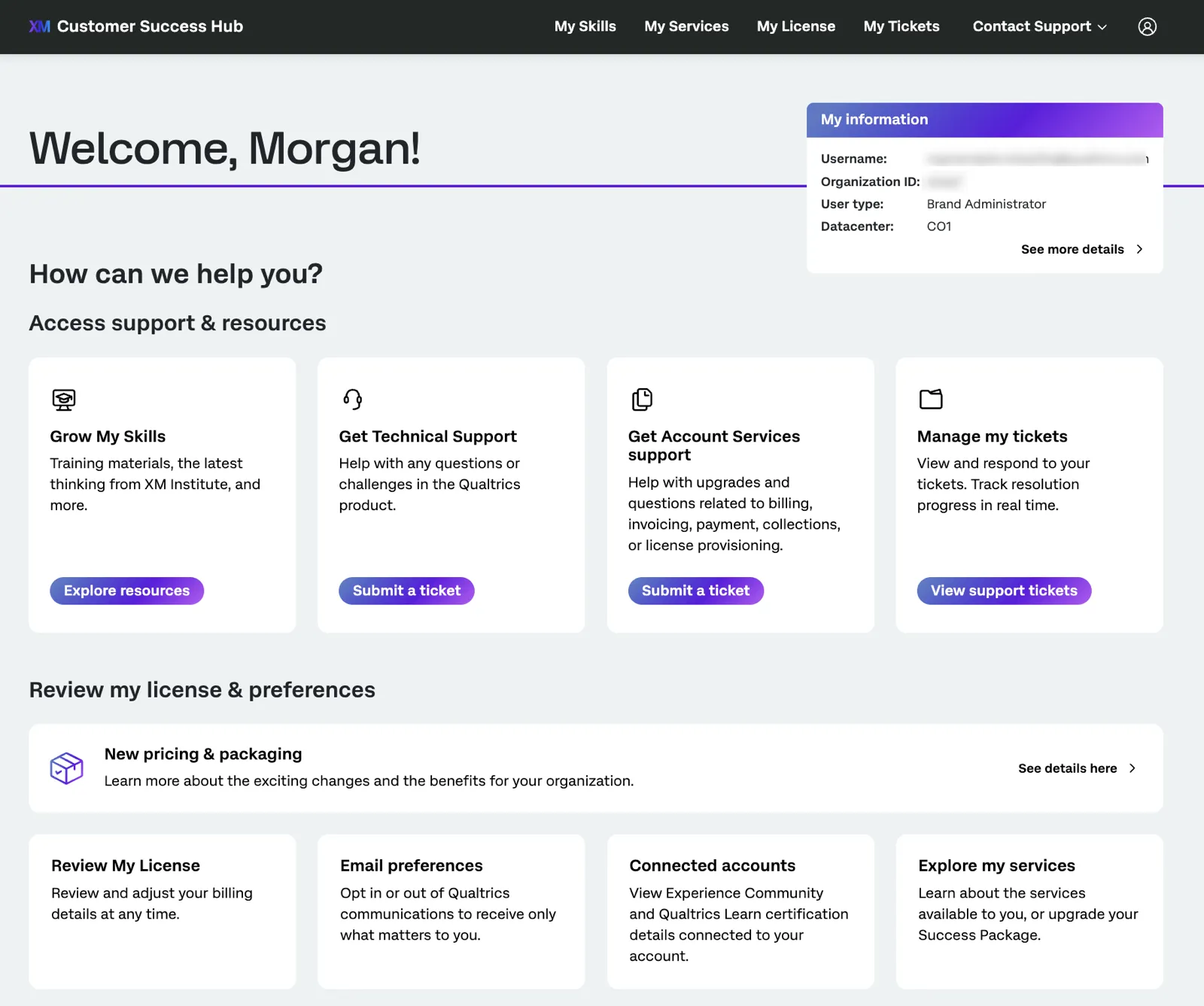Click the XM logo in header

tap(39, 26)
